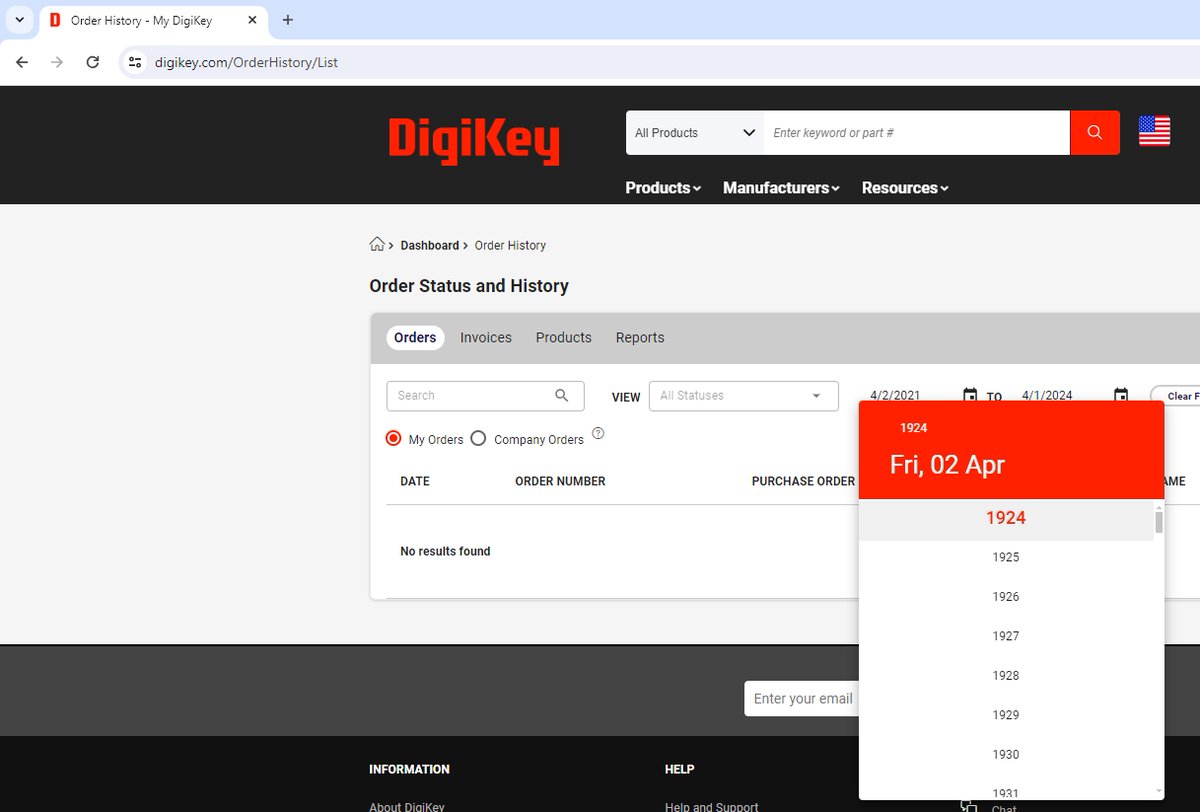The width and height of the screenshot is (1200, 812).
Task: Expand the Resources navigation menu
Action: 905,188
